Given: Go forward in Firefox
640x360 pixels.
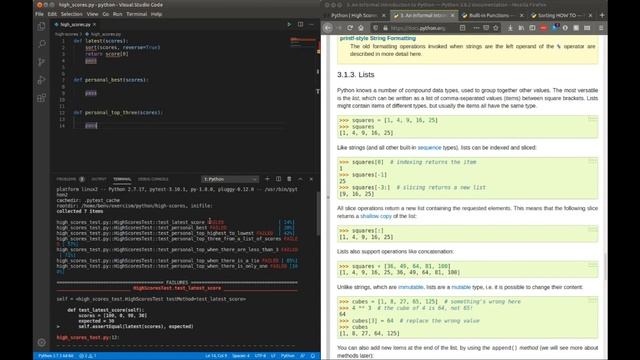Looking at the screenshot, I should (339, 28).
